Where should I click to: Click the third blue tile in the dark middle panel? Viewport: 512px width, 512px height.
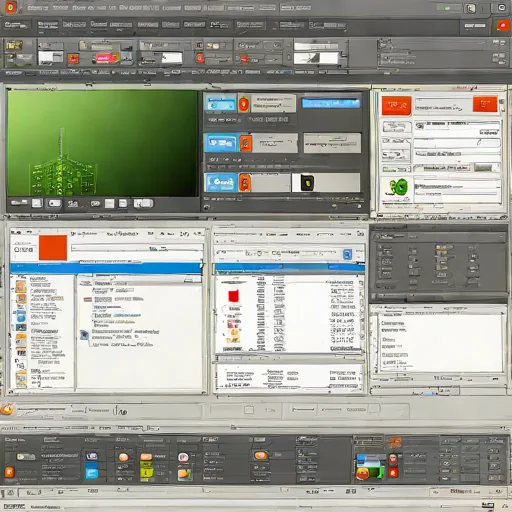coord(221,182)
